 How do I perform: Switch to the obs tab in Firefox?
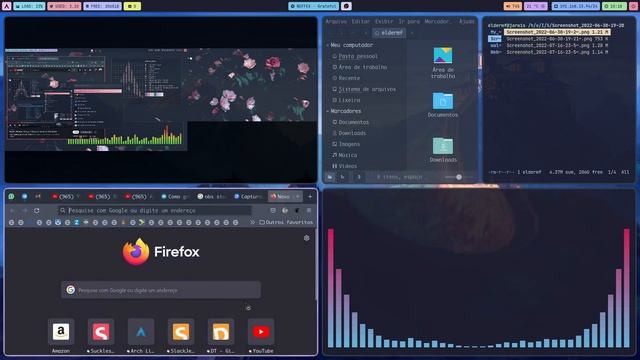click(x=211, y=196)
